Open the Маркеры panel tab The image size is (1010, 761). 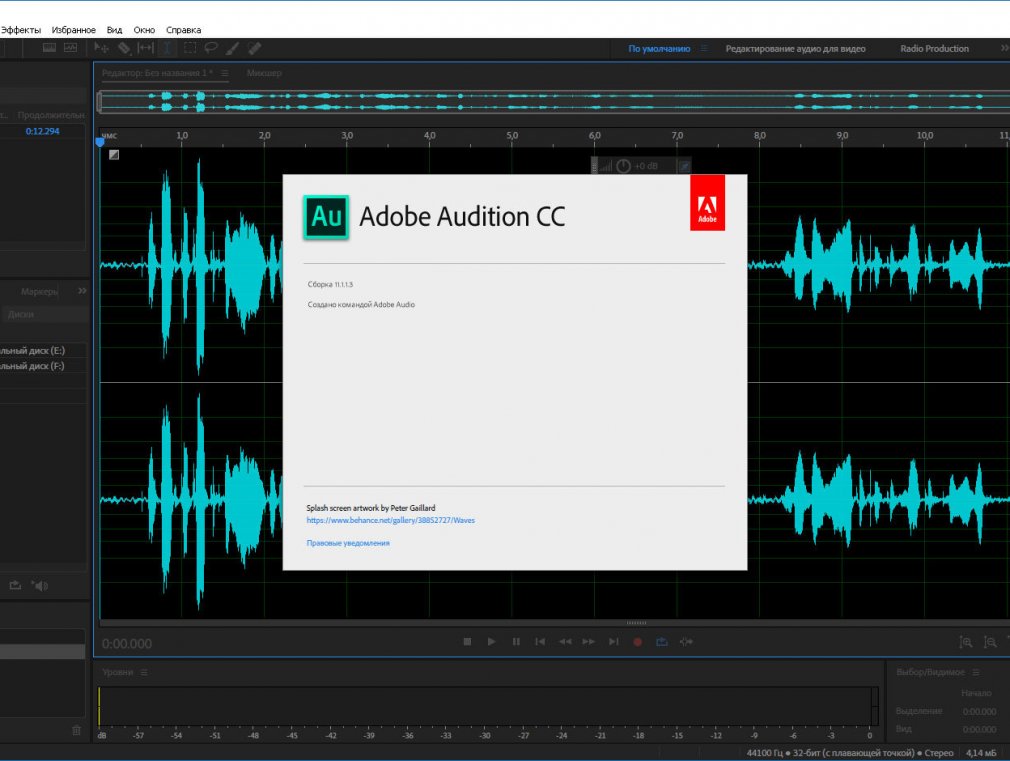[x=39, y=292]
